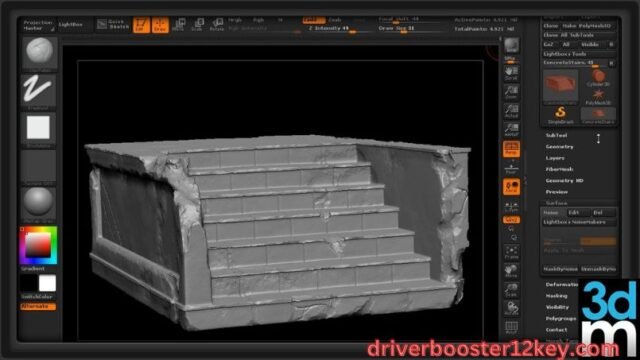
Task: Toggle the small orange XYZ button
Action: click(x=511, y=220)
